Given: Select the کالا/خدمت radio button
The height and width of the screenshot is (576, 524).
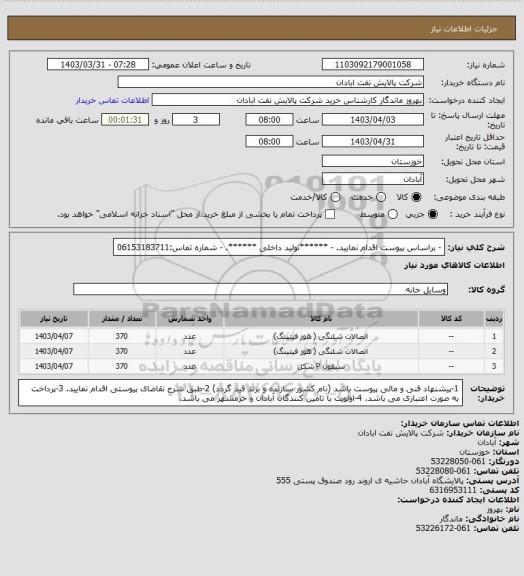Looking at the screenshot, I should 335,197.
